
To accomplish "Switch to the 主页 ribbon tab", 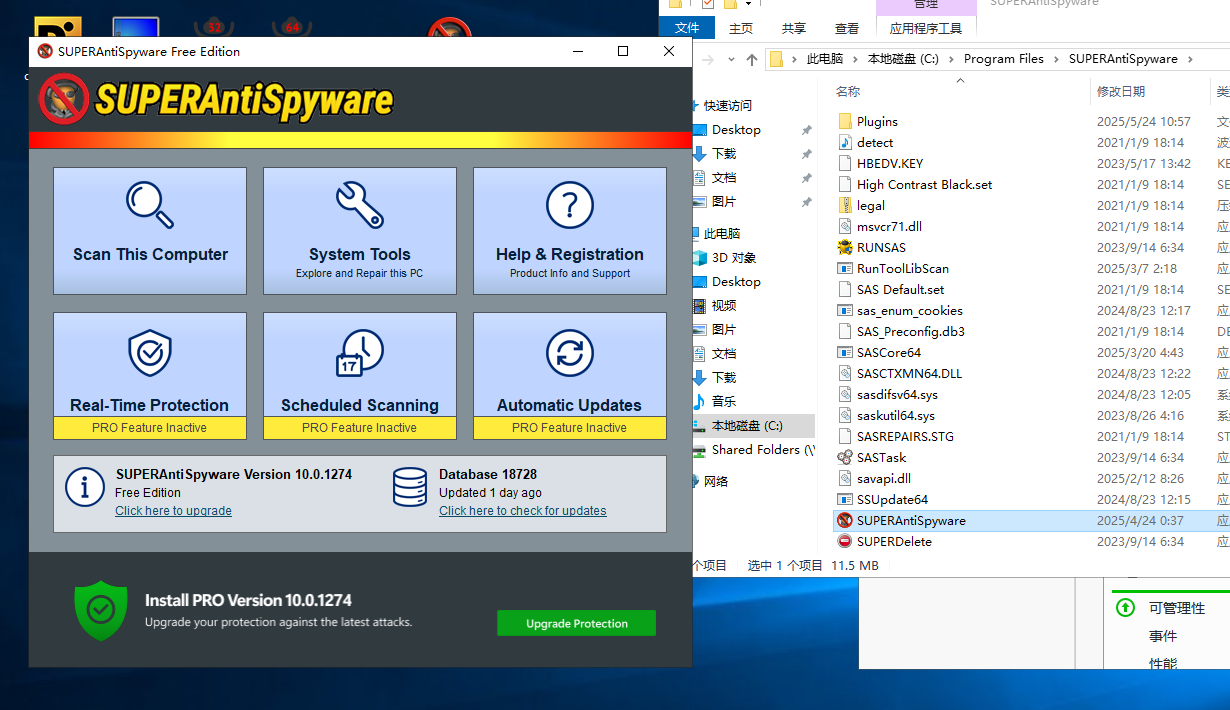I will click(x=741, y=28).
